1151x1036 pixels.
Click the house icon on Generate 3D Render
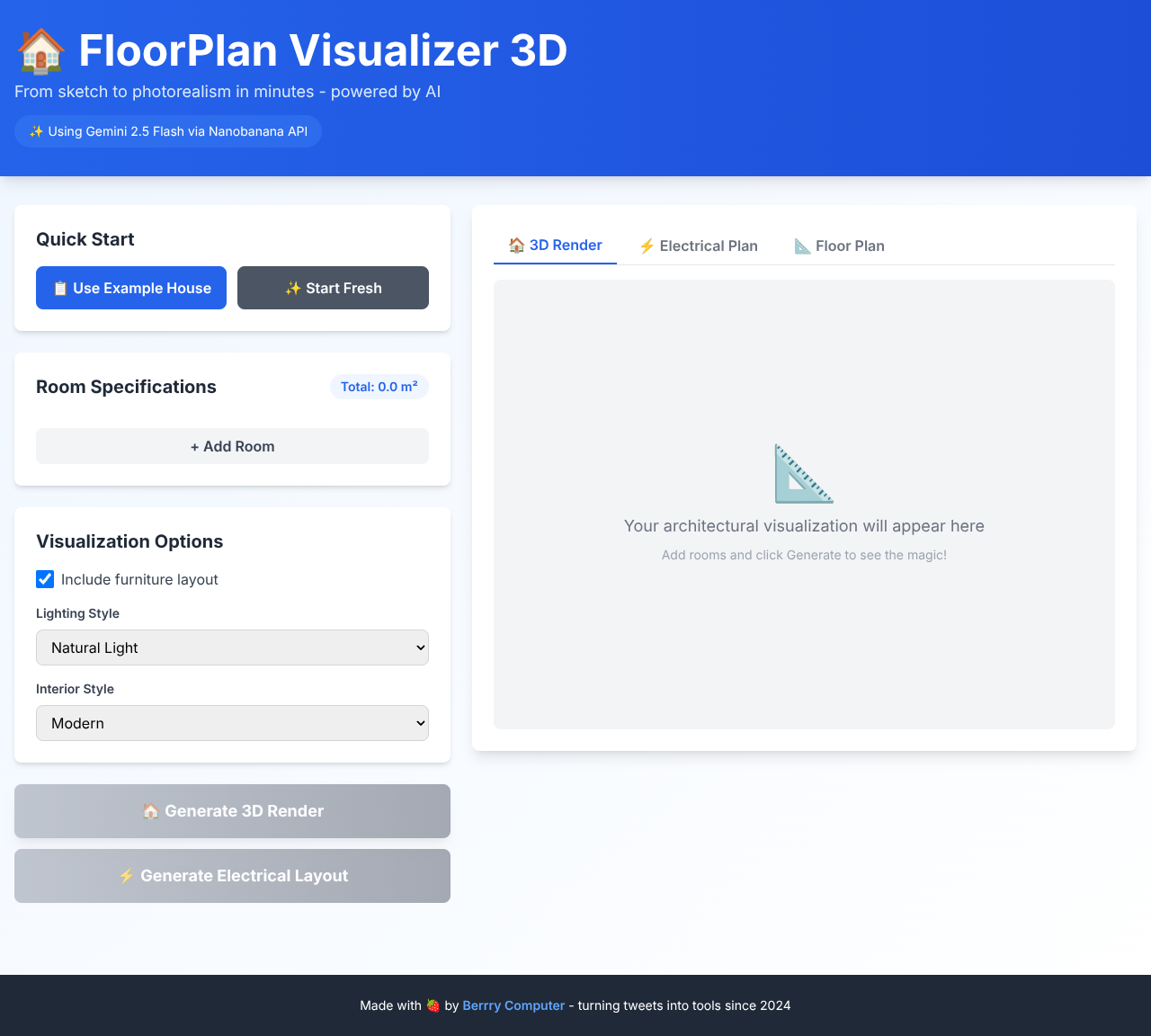(x=151, y=810)
